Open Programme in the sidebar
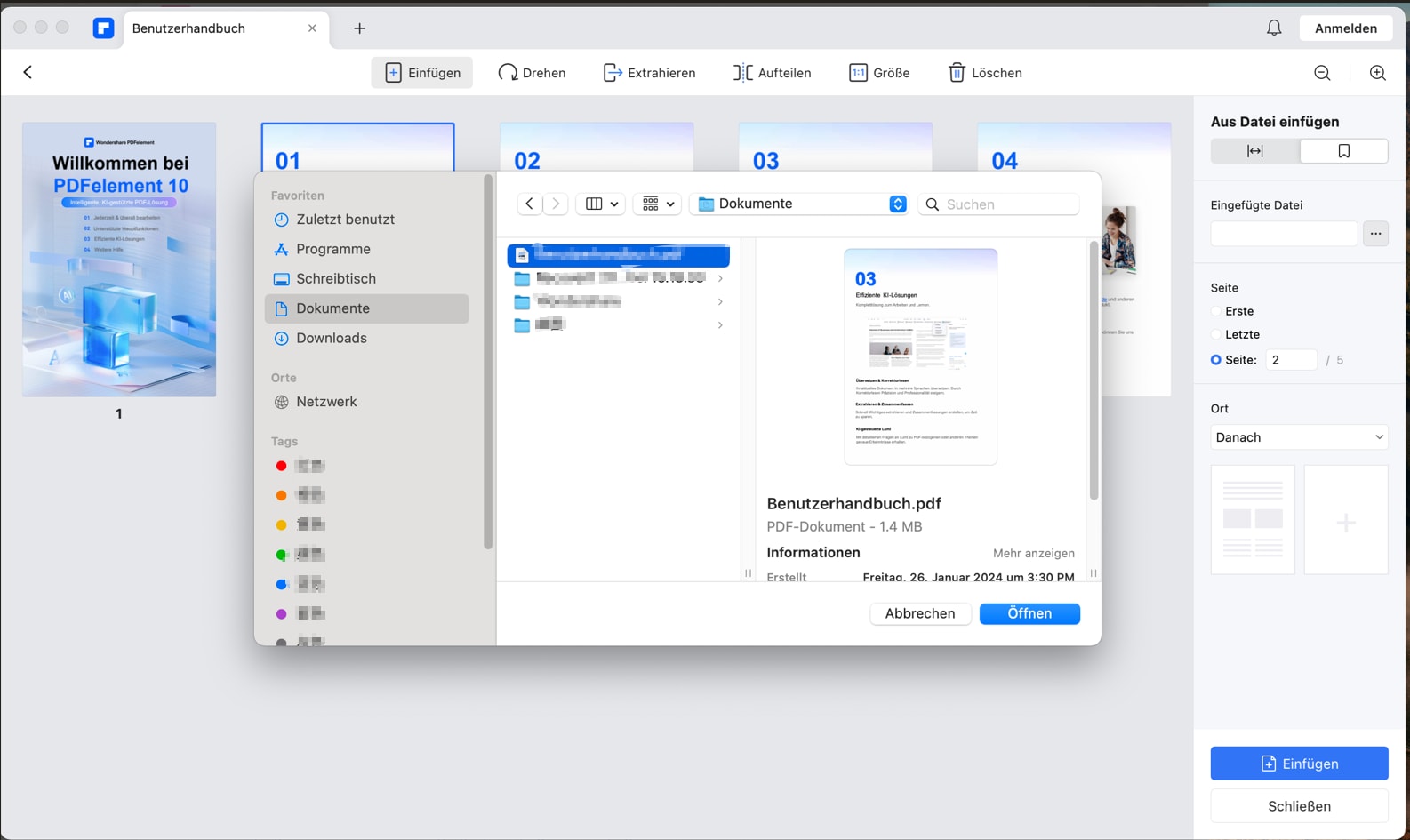 [x=366, y=249]
